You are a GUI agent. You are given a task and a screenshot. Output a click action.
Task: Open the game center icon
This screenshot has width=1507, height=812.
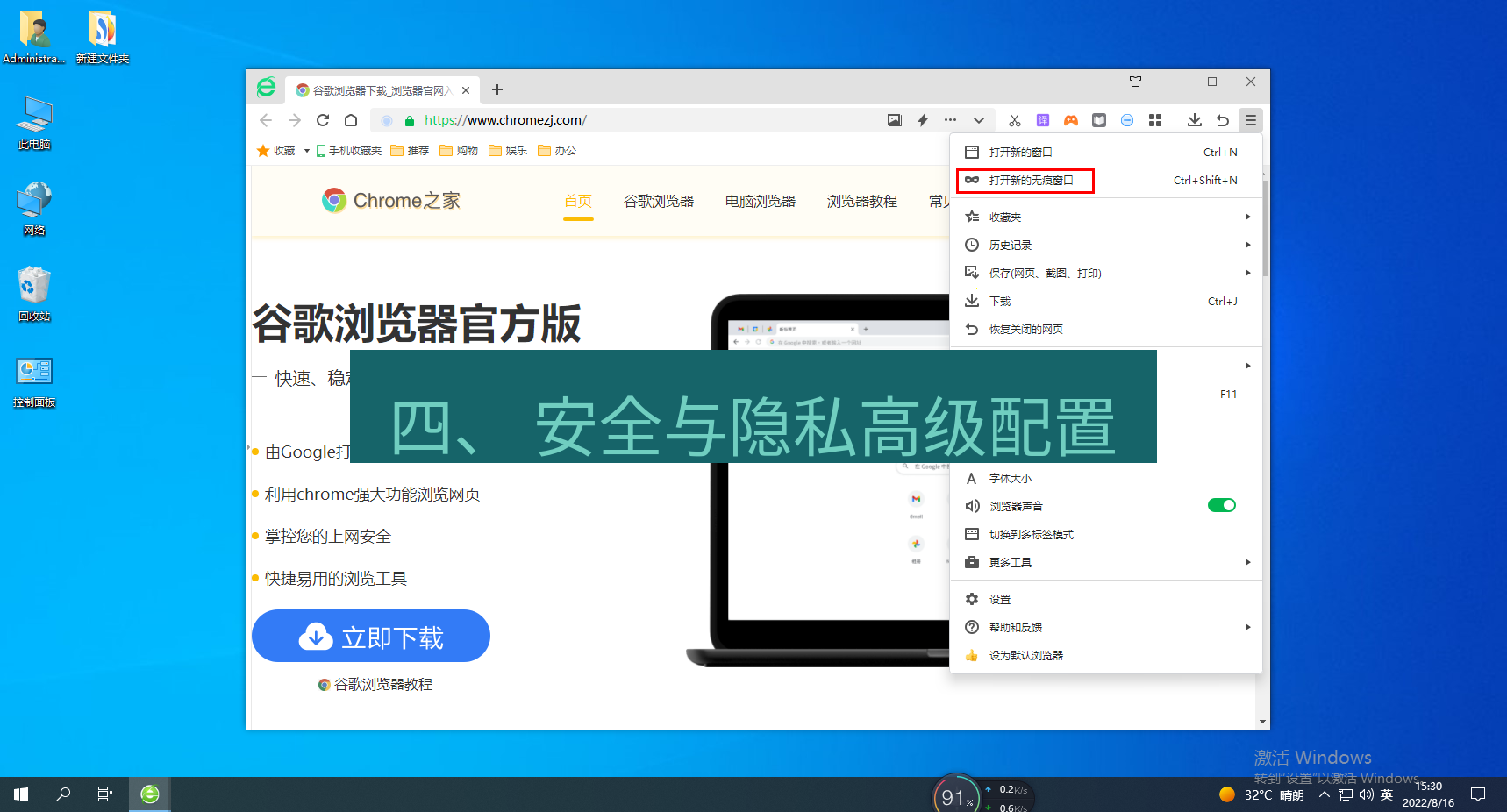point(1071,120)
